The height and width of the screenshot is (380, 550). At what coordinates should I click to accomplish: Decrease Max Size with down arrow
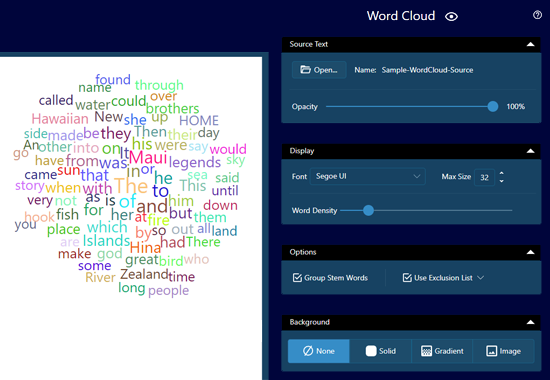[502, 181]
